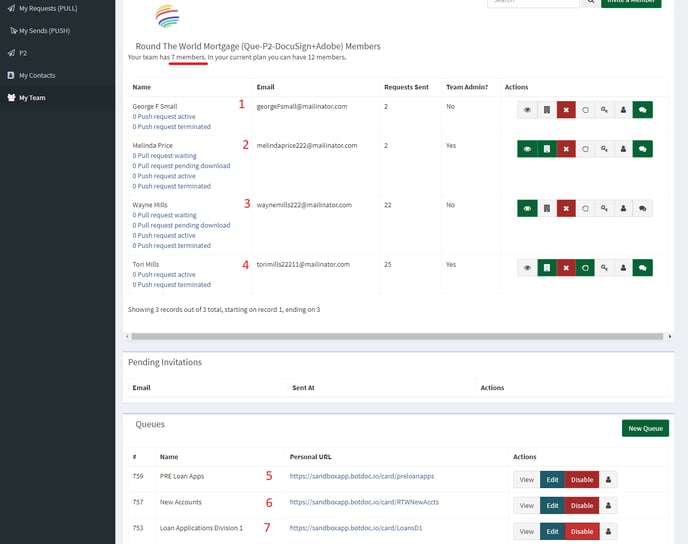This screenshot has height=544, width=688.
Task: Click the search magnifier icon button
Action: (x=590, y=2)
